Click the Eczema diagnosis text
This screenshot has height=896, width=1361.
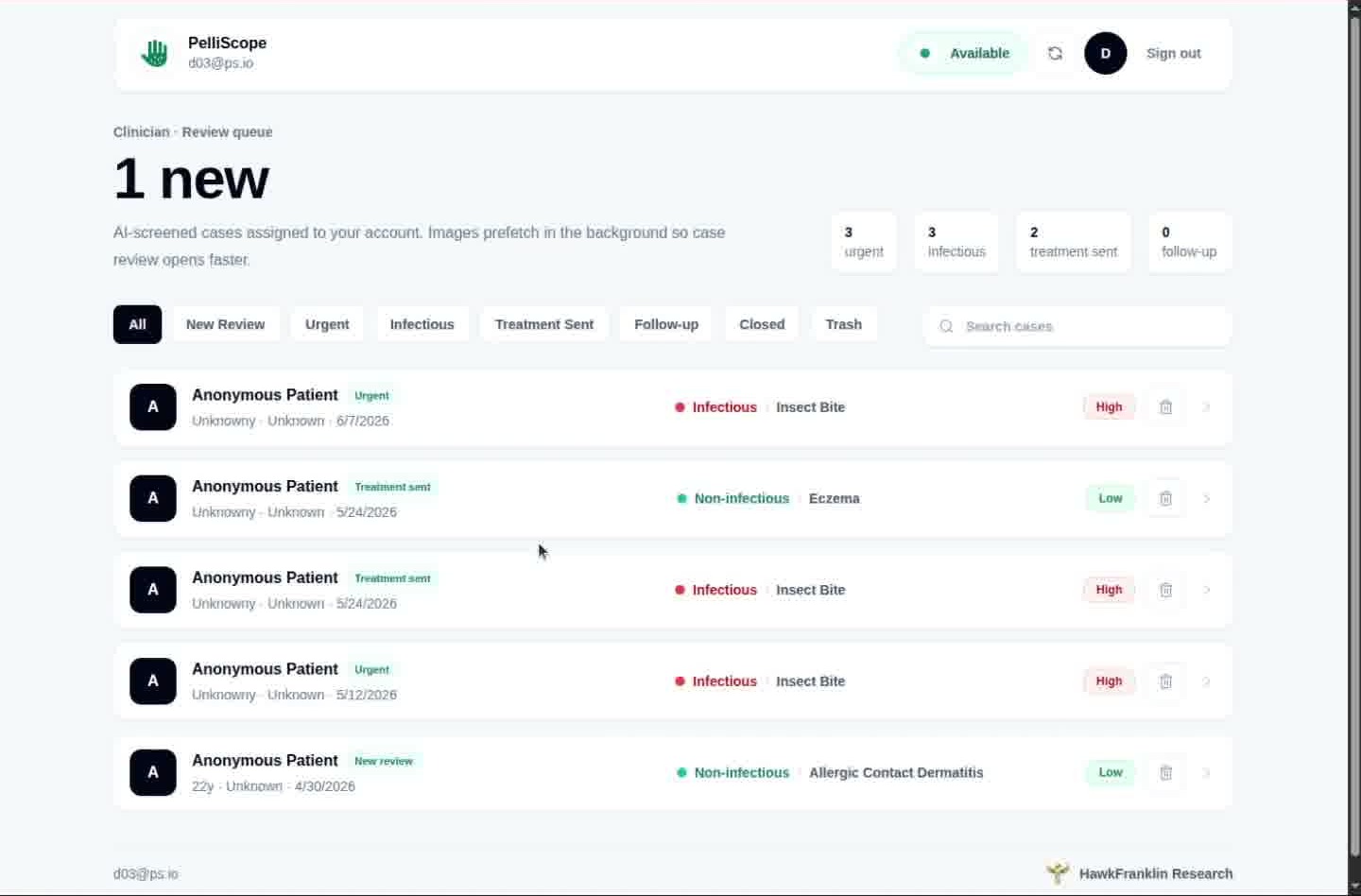click(x=835, y=498)
